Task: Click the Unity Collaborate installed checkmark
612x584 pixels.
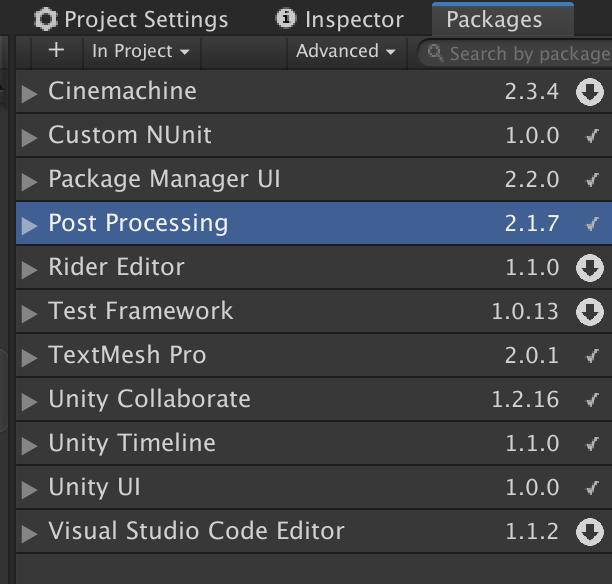Action: click(591, 400)
